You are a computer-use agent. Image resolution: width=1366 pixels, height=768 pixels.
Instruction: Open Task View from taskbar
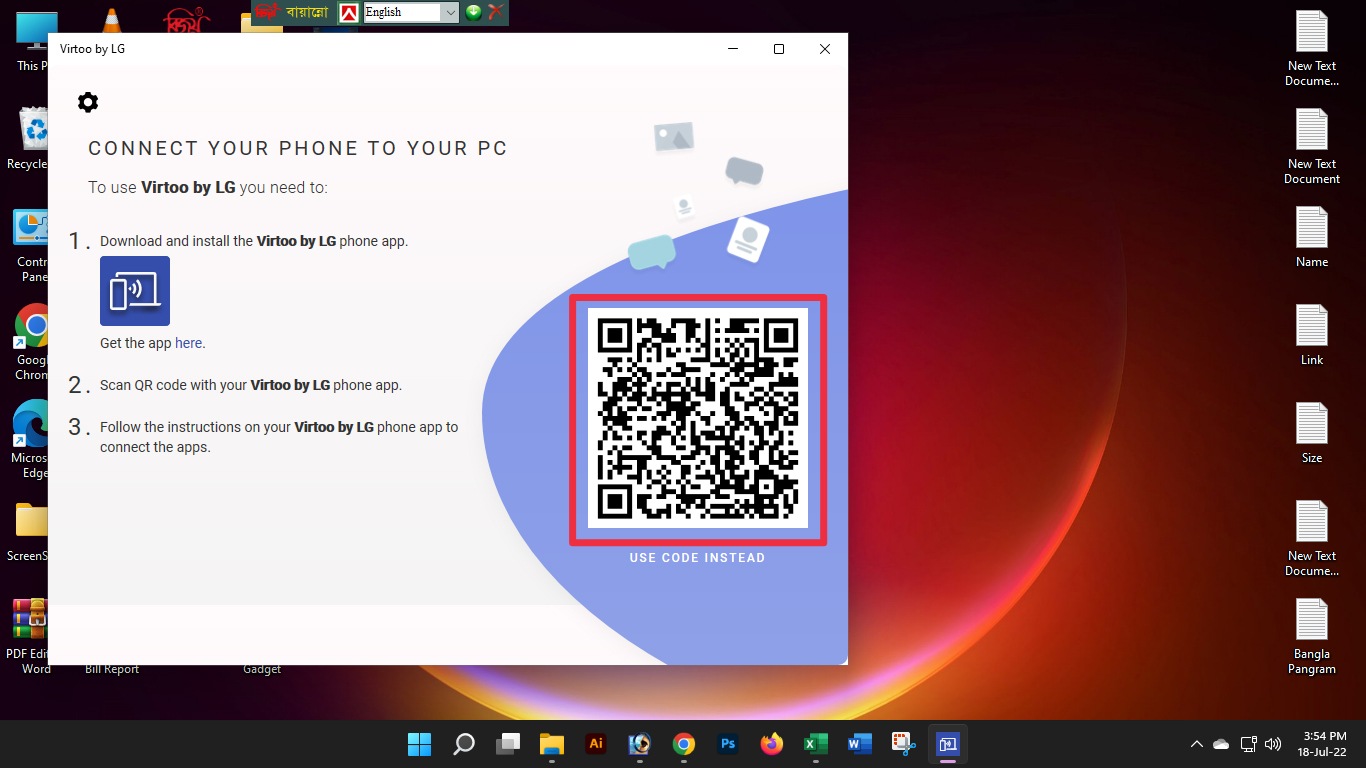point(508,744)
